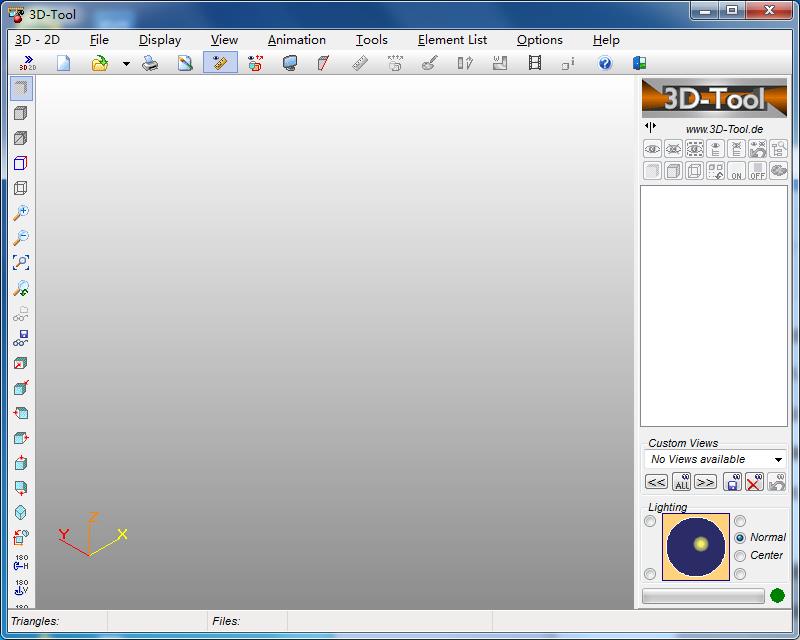
Task: Click the empty element list box
Action: (714, 306)
